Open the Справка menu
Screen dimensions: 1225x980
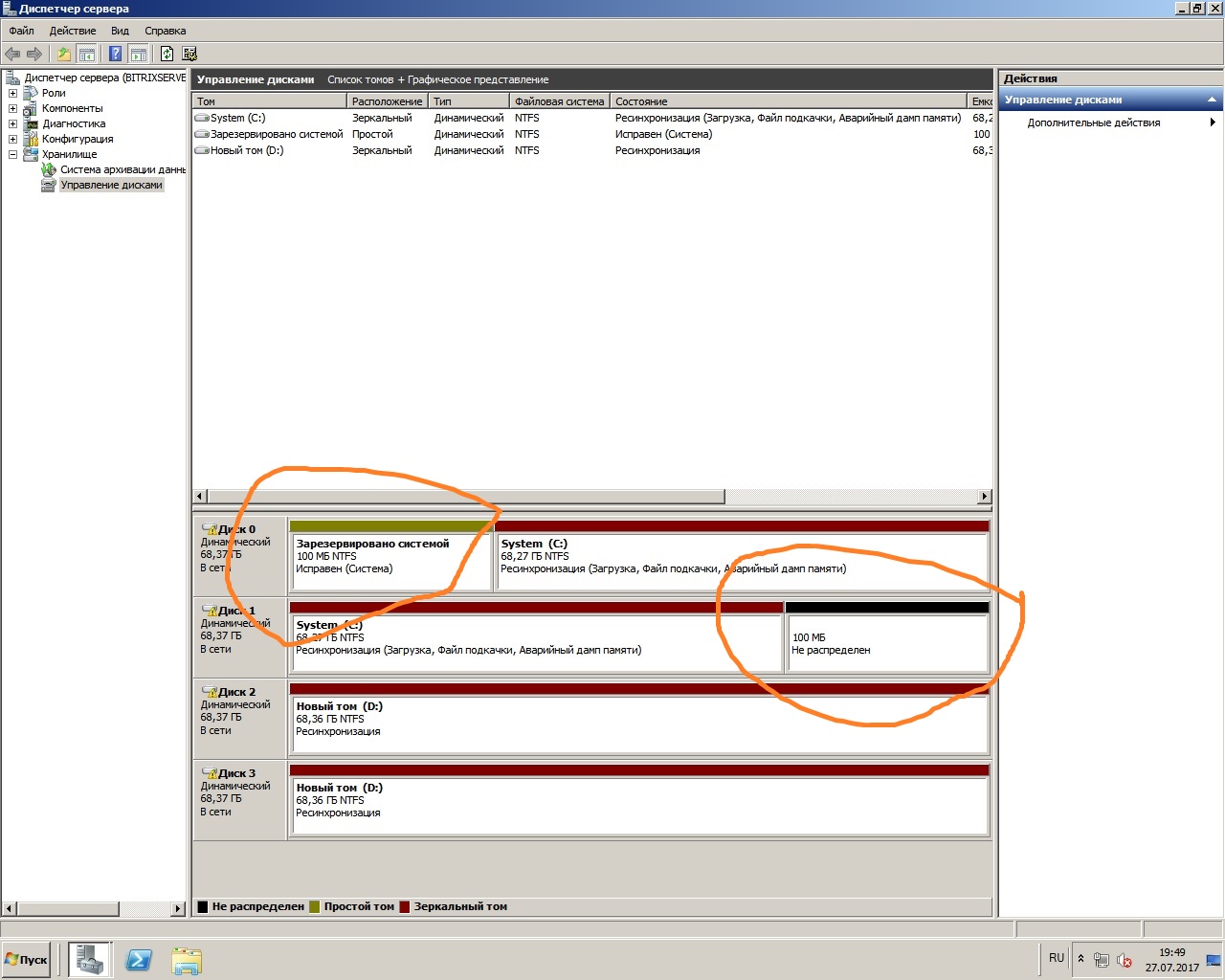click(x=166, y=31)
